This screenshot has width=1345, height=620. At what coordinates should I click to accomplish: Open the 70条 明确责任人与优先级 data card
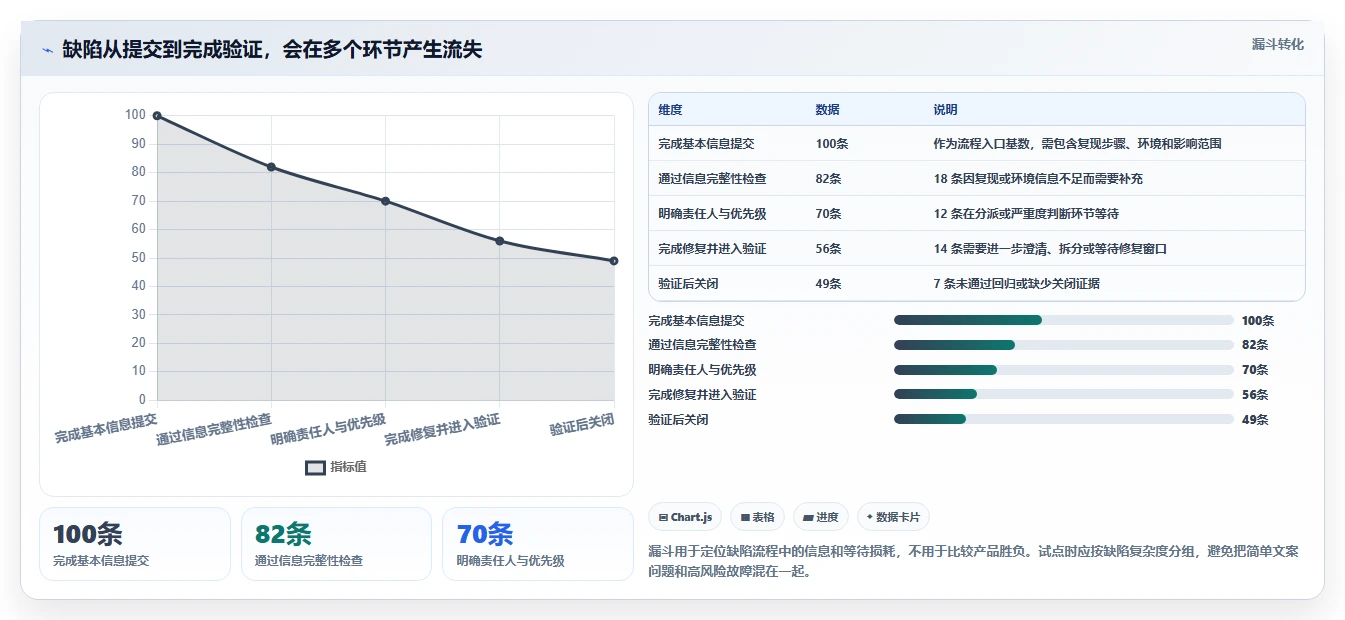538,544
